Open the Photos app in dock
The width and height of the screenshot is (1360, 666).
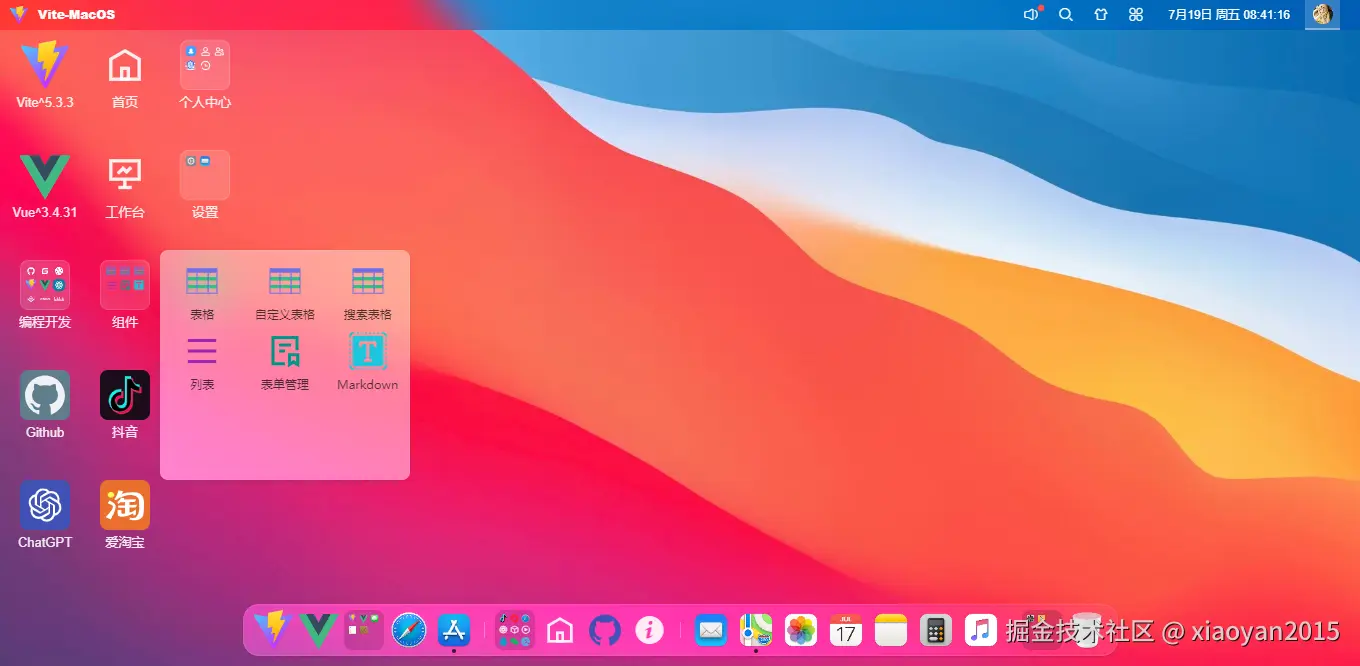point(801,630)
